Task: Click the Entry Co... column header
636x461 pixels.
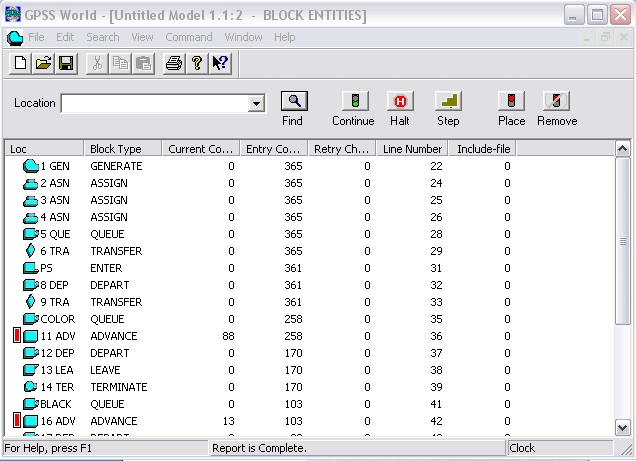Action: (274, 149)
